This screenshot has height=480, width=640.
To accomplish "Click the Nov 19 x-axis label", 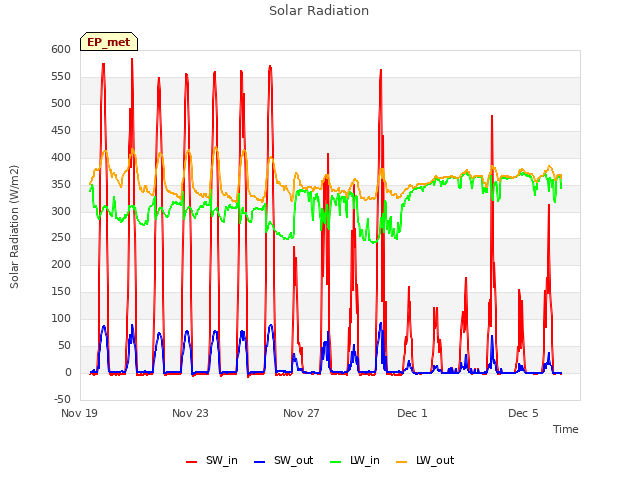I will [79, 413].
